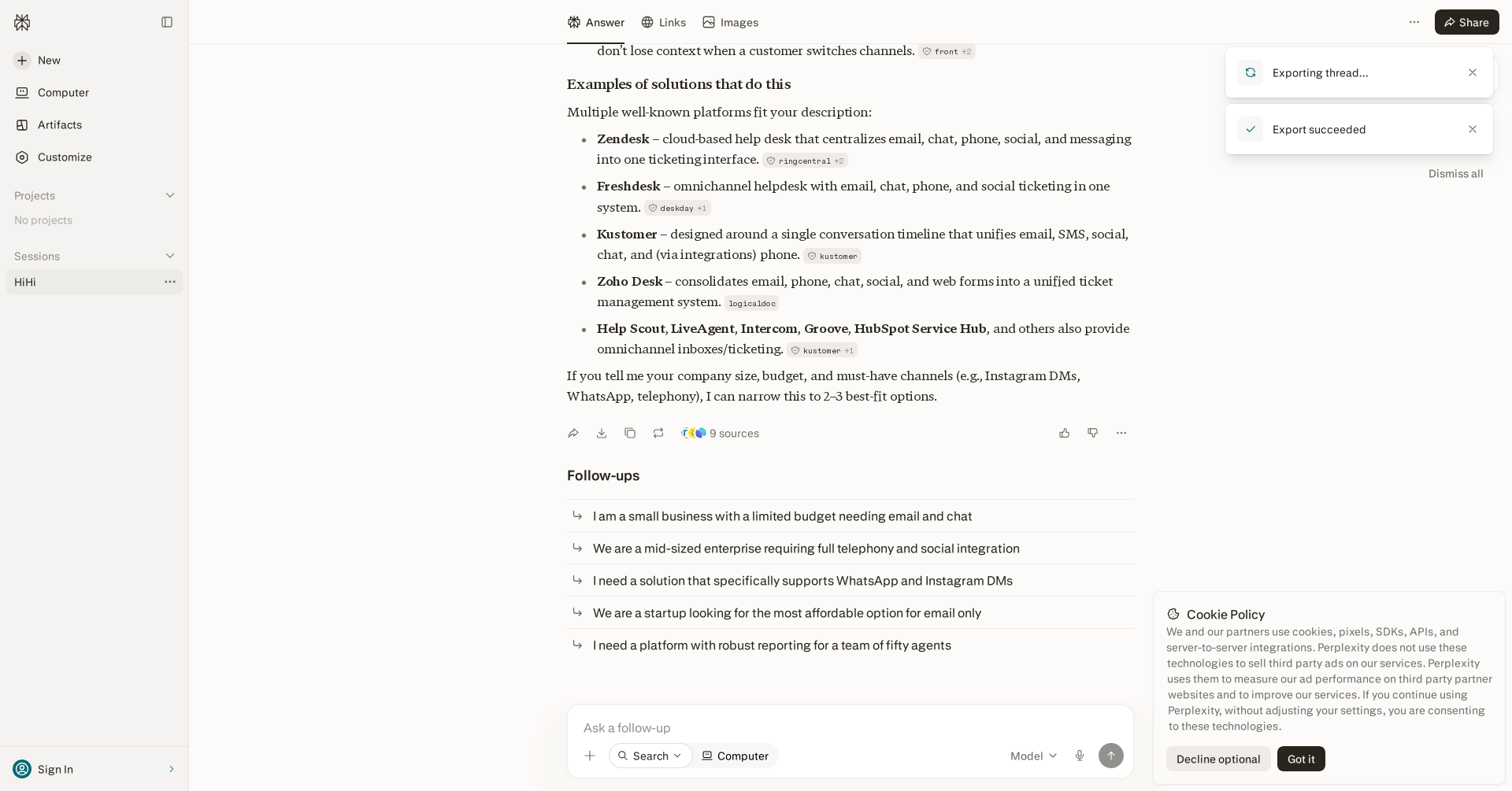Close the Export succeeded notification
1512x791 pixels.
1473,129
